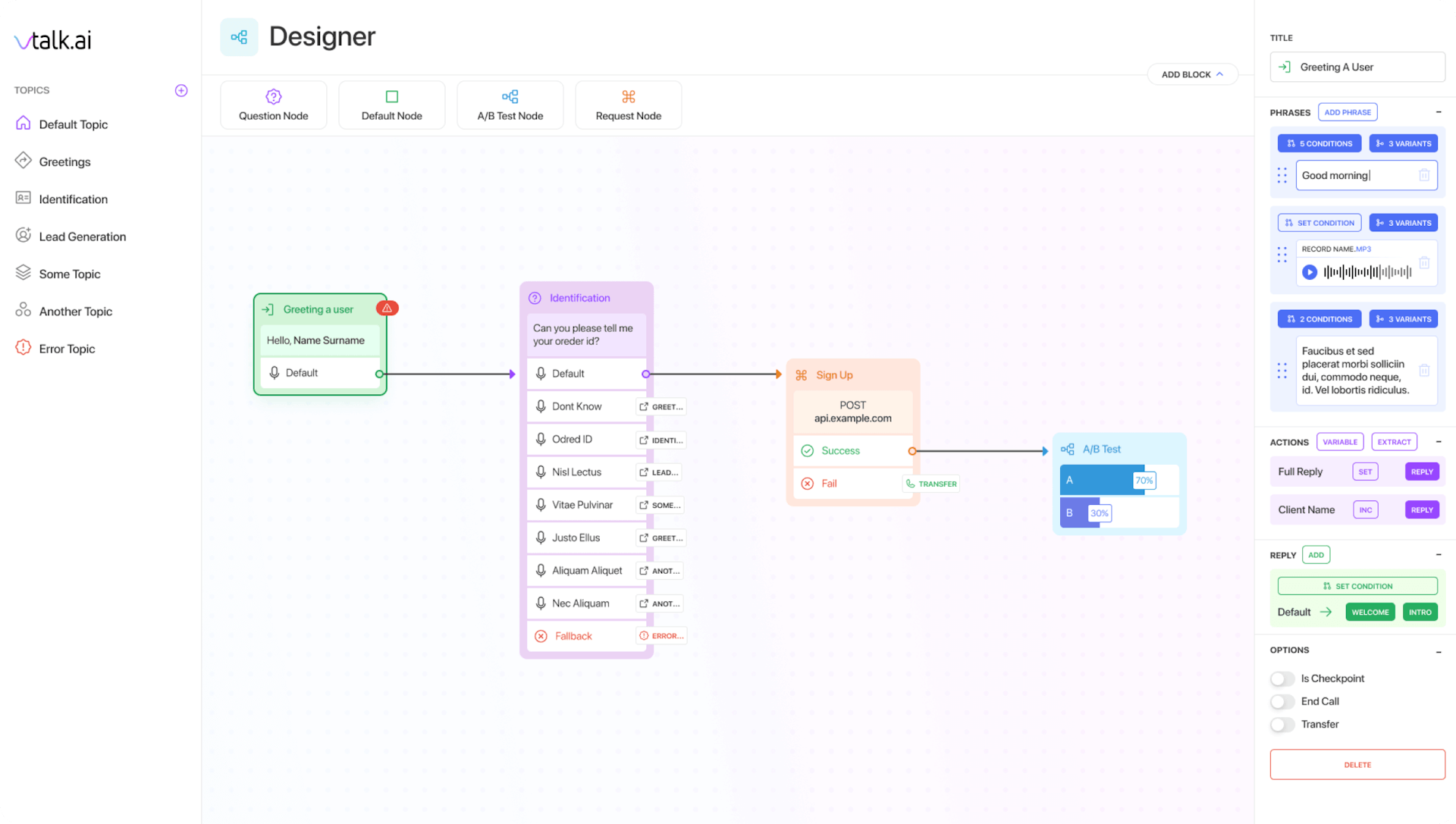Delete the Good morning phrase trash icon
Screen dimensions: 1456x824
point(1424,175)
